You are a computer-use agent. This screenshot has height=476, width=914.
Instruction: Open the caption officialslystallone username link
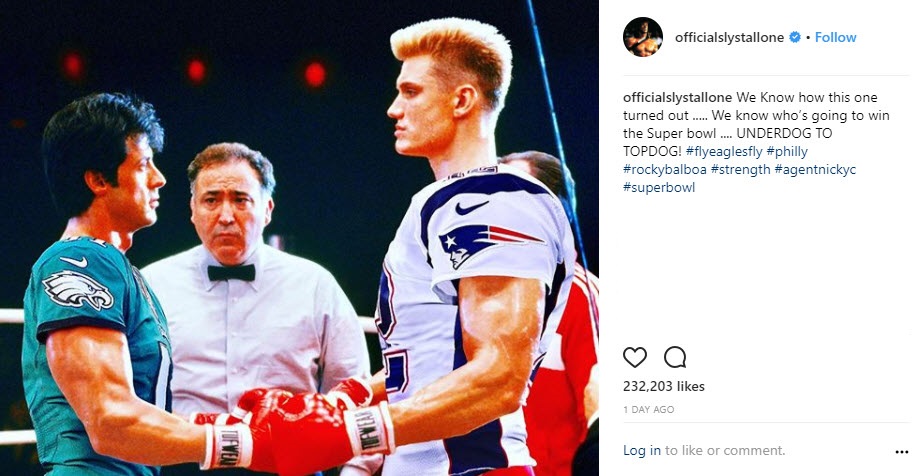click(x=677, y=97)
